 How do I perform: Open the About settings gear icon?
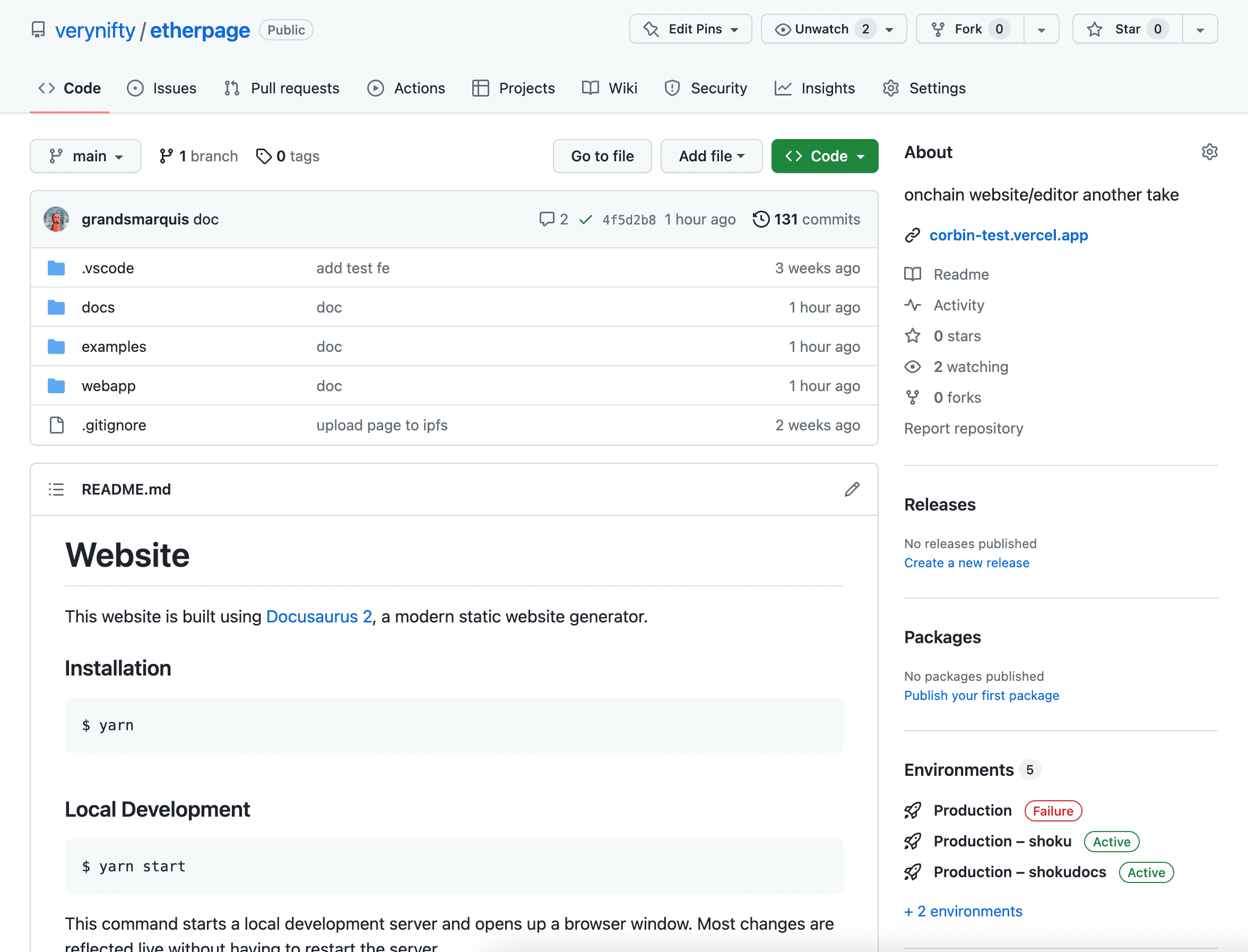pyautogui.click(x=1209, y=152)
